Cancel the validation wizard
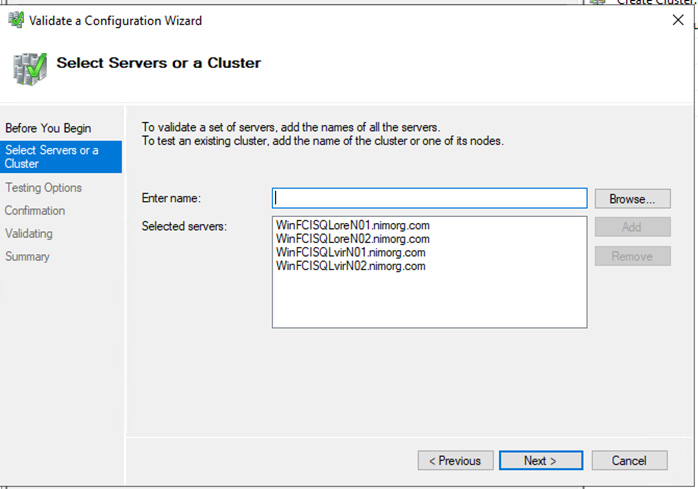698x489 pixels. pos(629,460)
